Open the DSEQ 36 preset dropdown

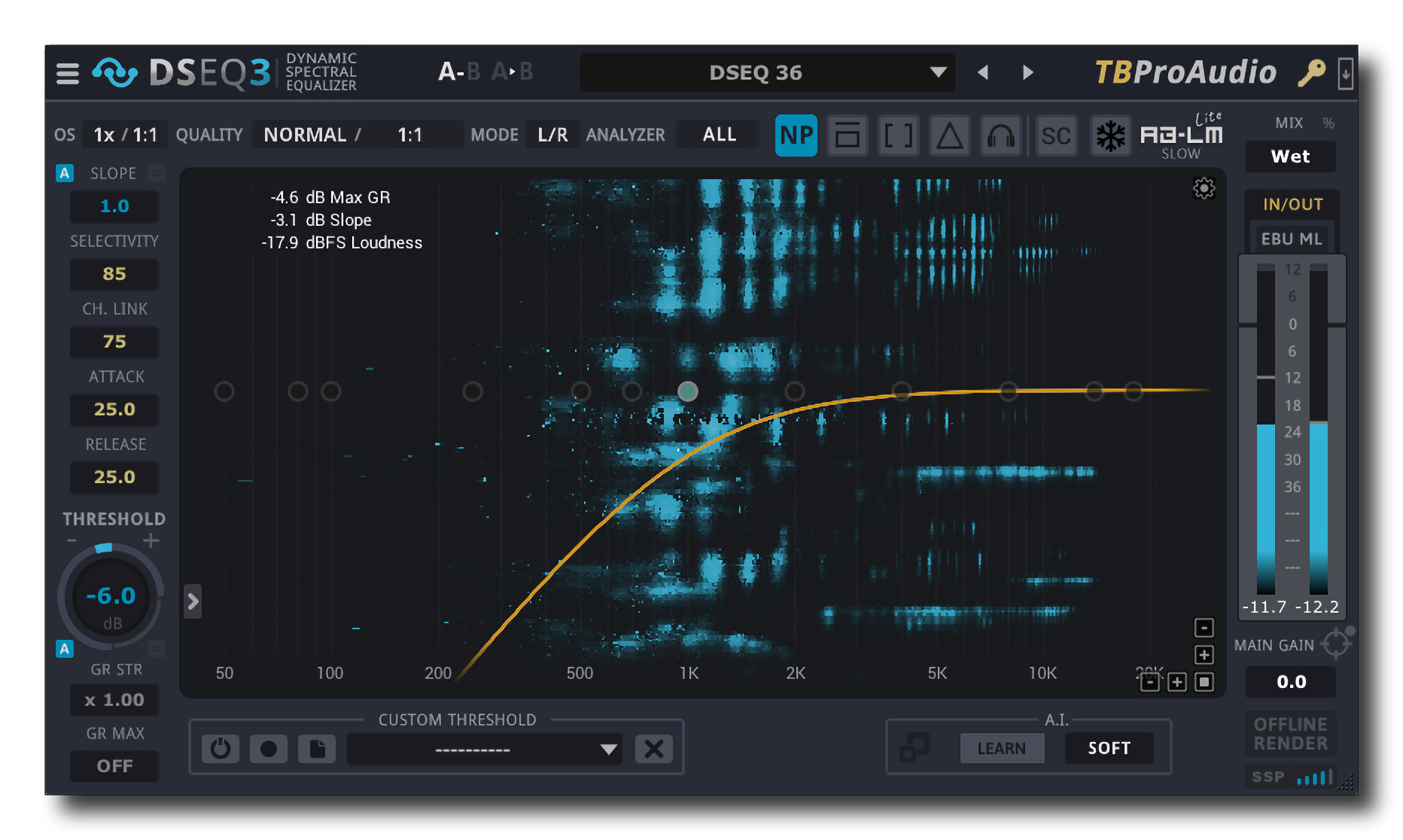click(x=767, y=72)
